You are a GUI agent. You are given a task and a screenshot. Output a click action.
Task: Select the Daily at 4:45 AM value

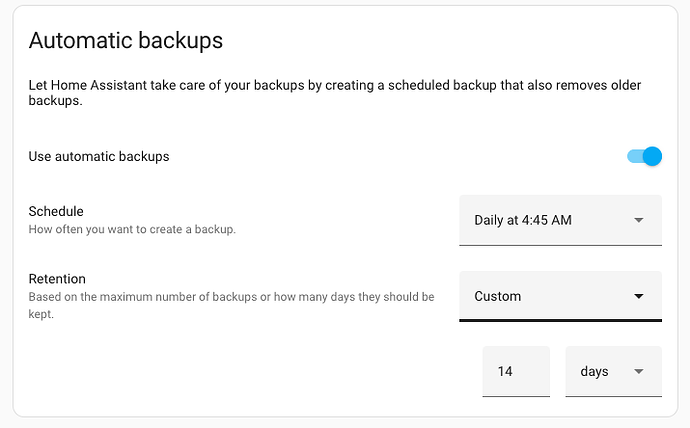pos(523,220)
